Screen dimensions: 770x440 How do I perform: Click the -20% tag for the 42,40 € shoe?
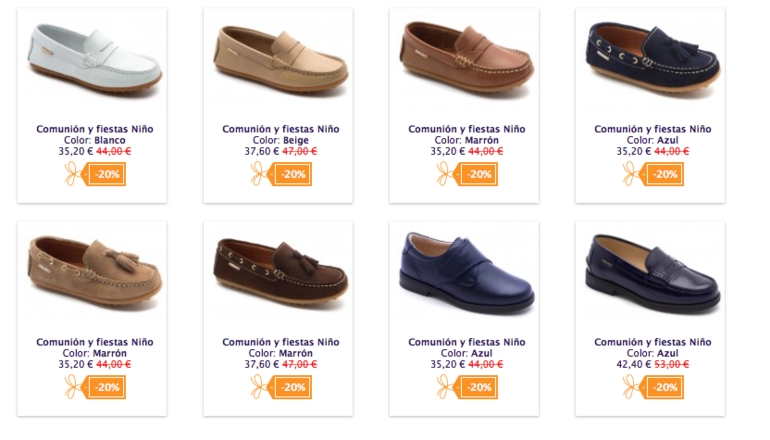click(665, 387)
